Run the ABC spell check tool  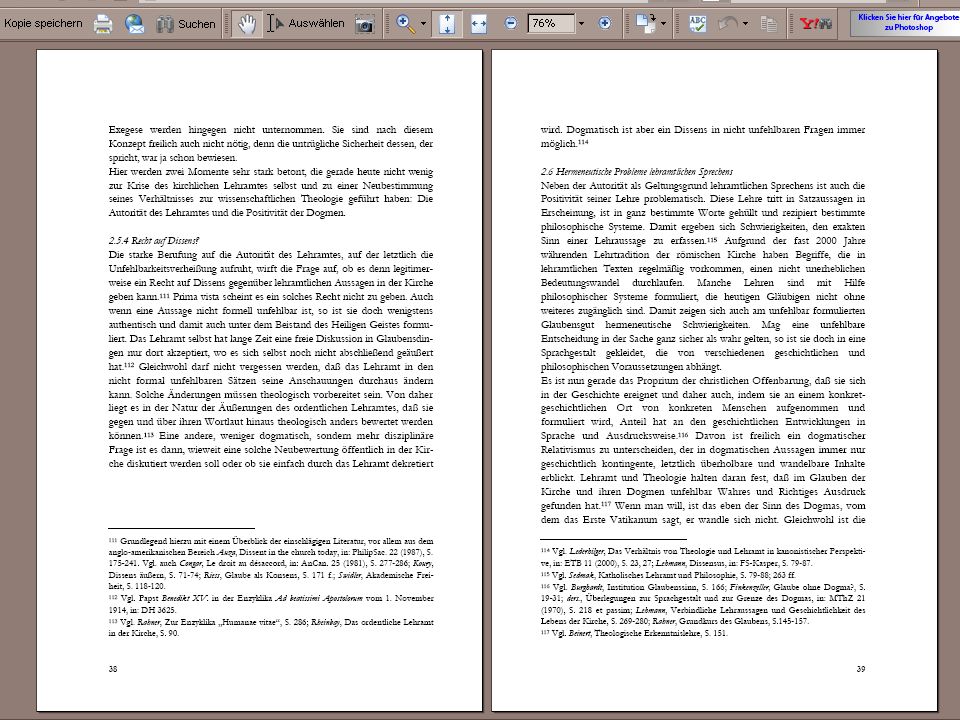click(698, 24)
